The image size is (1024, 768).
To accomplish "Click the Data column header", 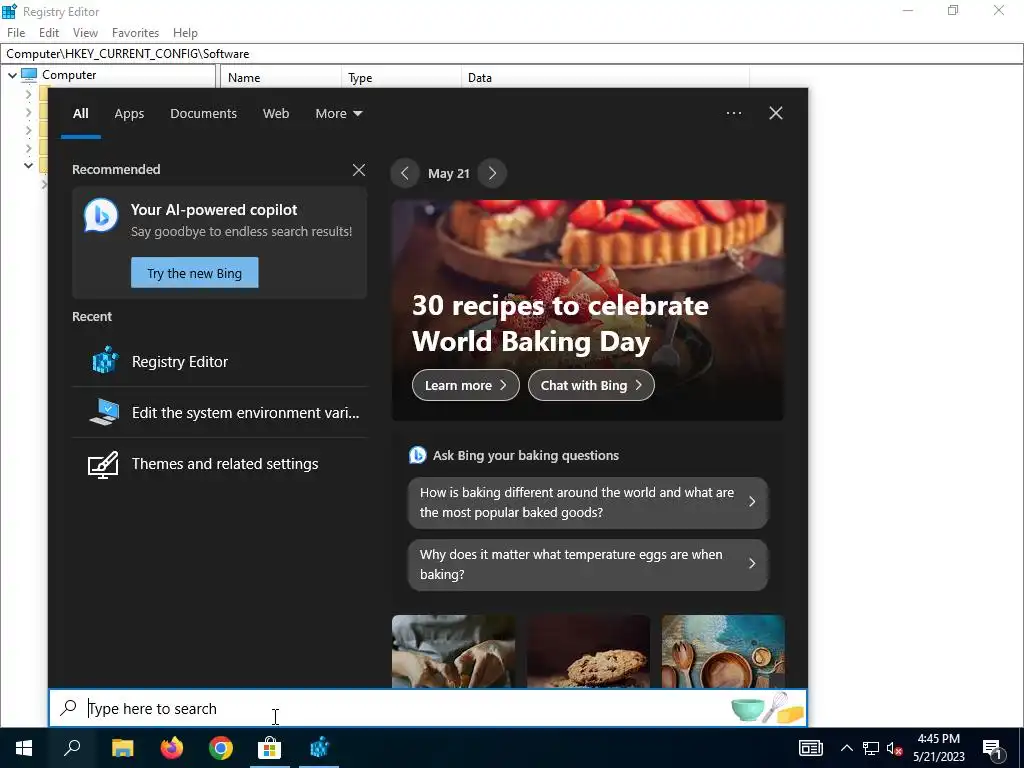I will (x=605, y=77).
